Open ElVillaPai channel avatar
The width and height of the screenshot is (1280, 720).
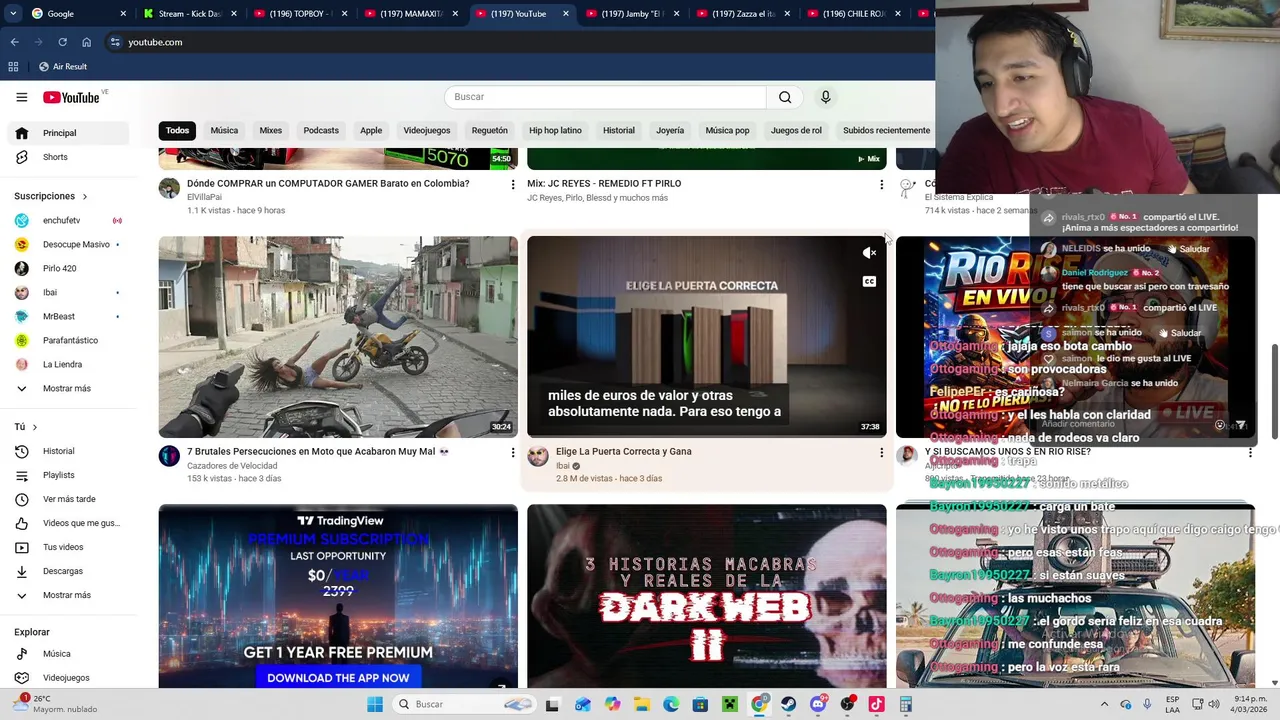click(x=169, y=188)
